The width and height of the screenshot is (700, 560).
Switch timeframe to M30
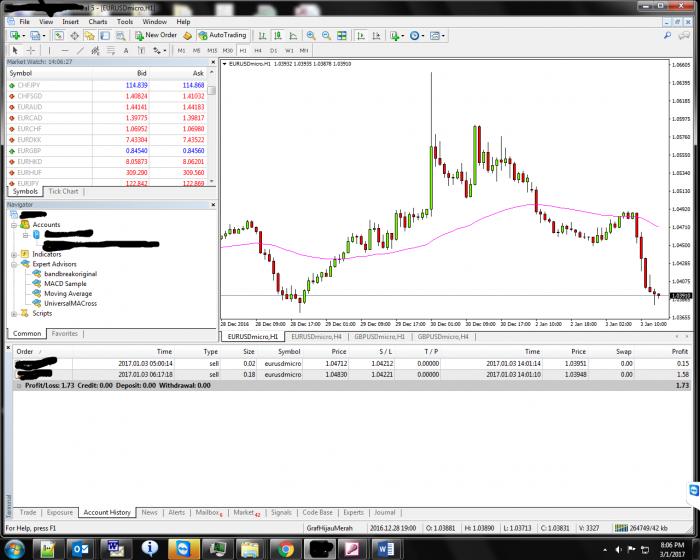click(x=228, y=50)
